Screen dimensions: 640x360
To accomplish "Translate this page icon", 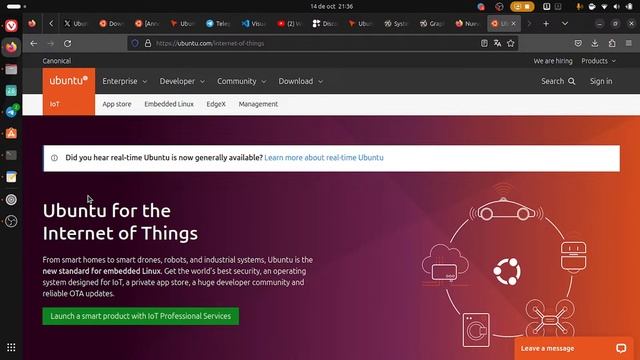I will [497, 43].
